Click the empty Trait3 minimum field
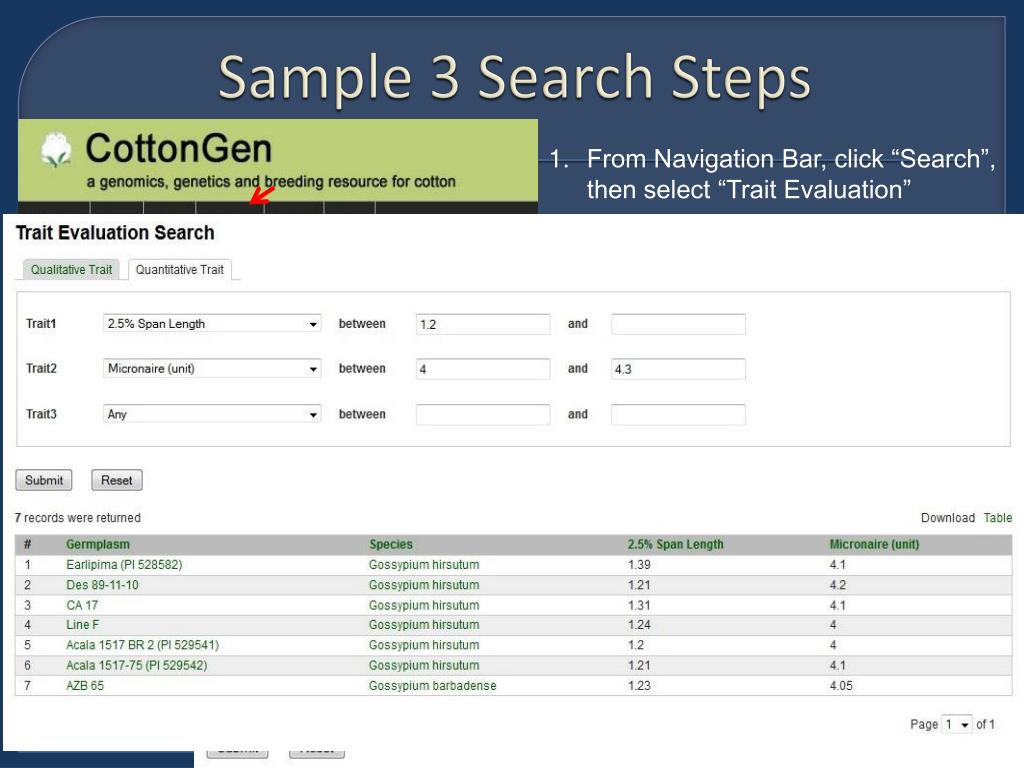This screenshot has width=1024, height=768. tap(483, 415)
